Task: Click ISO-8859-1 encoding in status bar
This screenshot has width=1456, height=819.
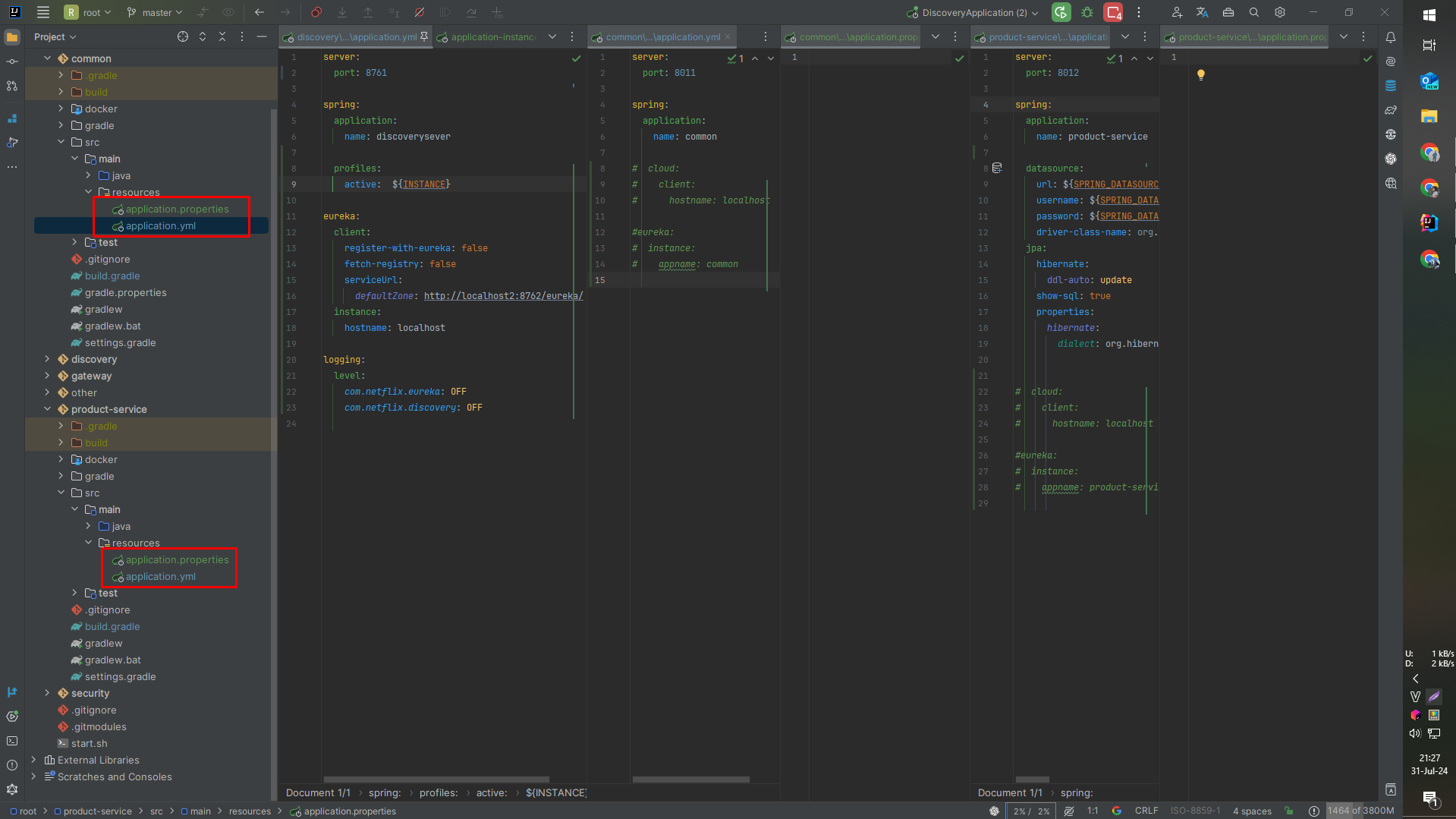Action: tap(1195, 811)
